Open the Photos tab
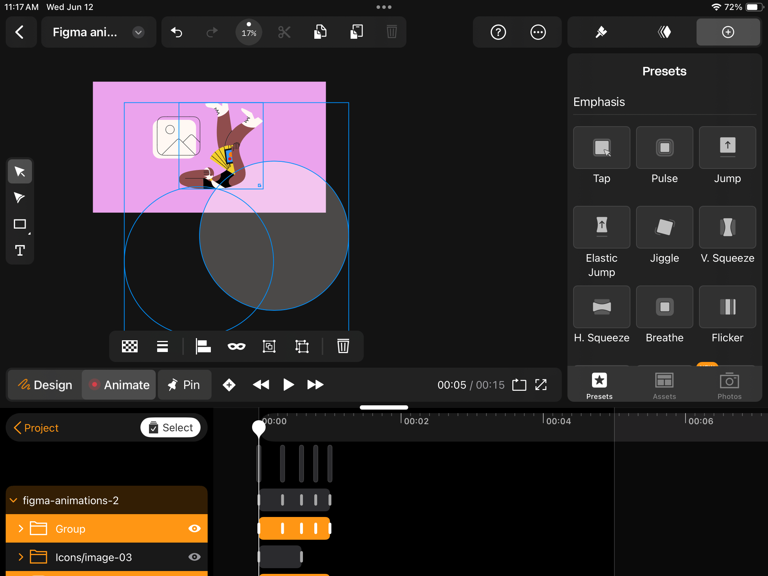Screen dimensions: 768x576 pyautogui.click(x=729, y=385)
